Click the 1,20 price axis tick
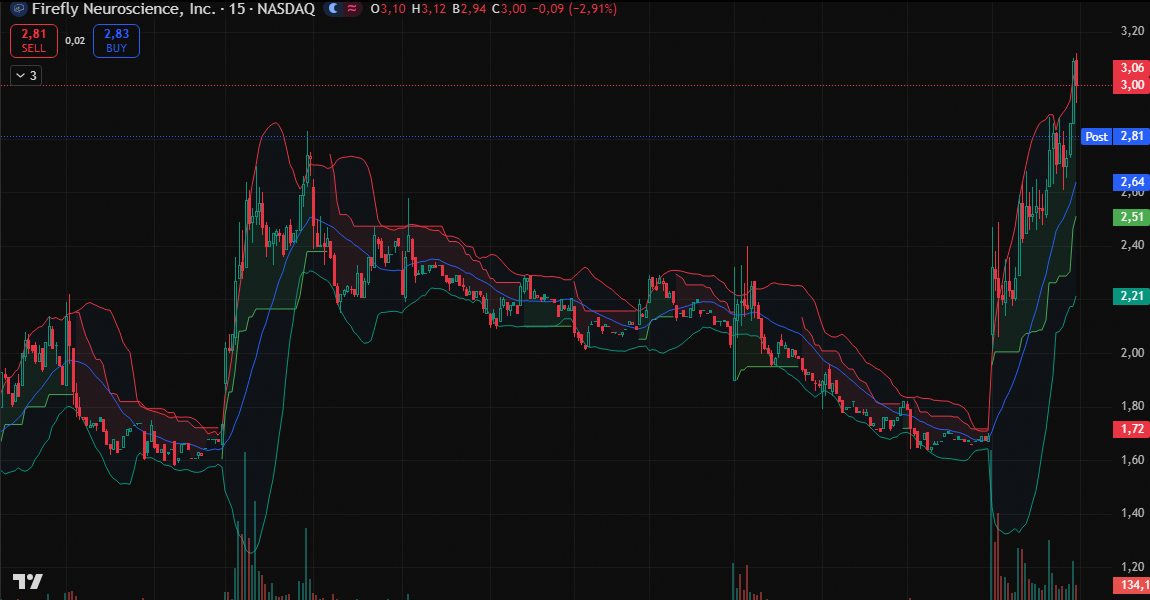Screen dimensions: 1150x600 (1132, 566)
